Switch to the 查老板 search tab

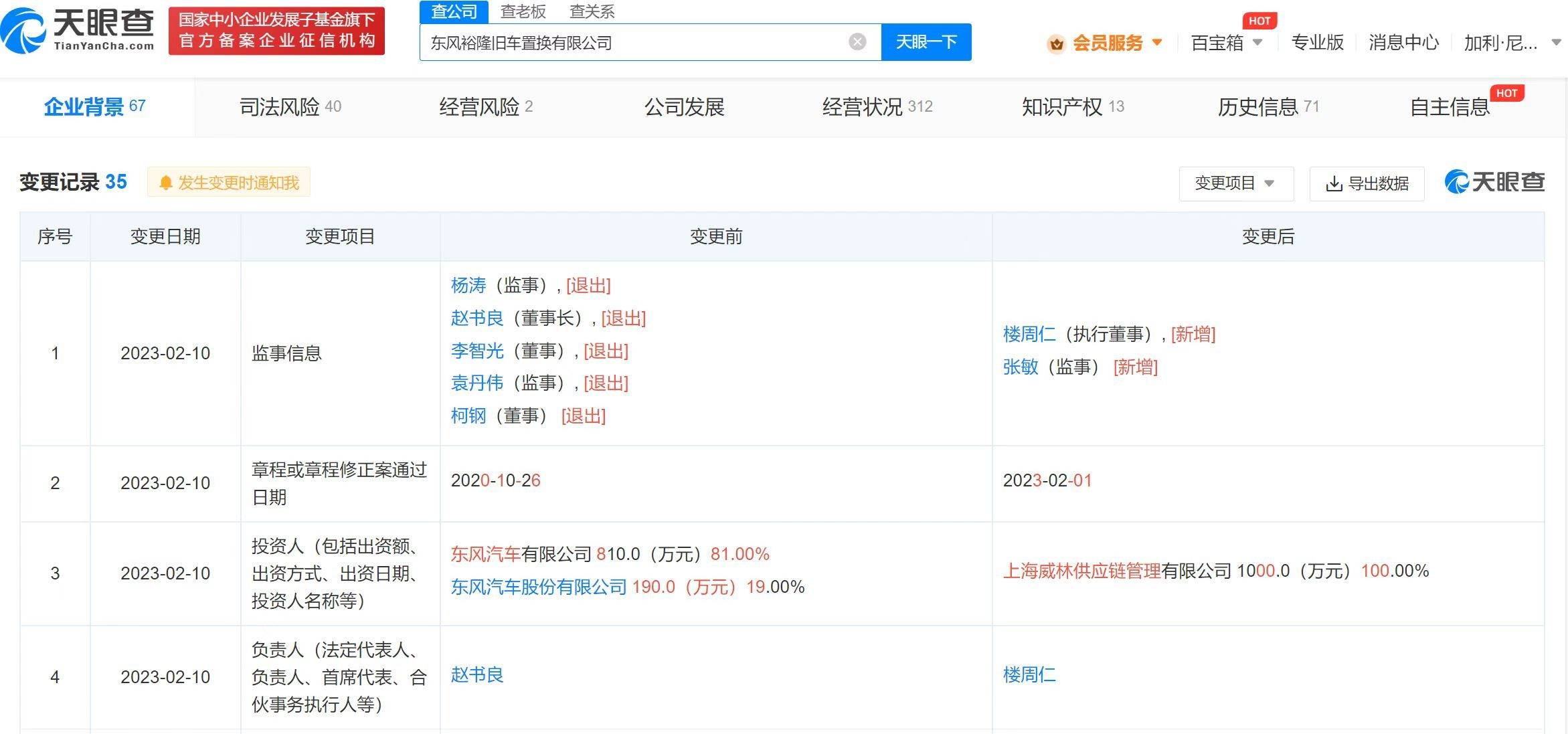tap(523, 11)
